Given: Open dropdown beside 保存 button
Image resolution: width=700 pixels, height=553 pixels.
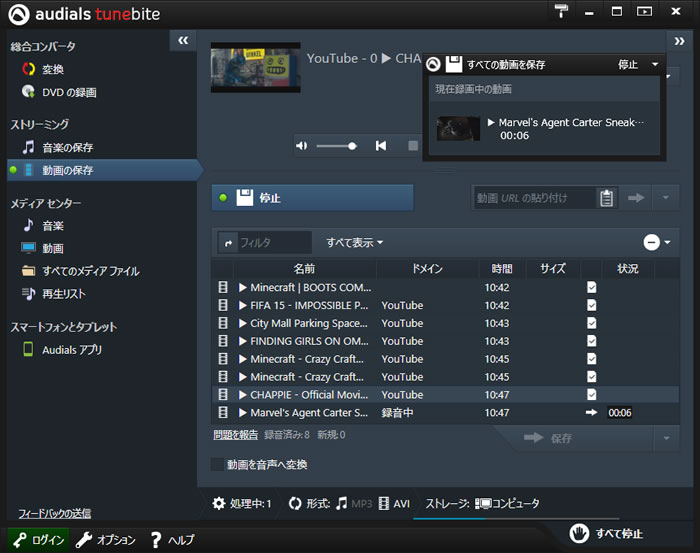Looking at the screenshot, I should 666,438.
